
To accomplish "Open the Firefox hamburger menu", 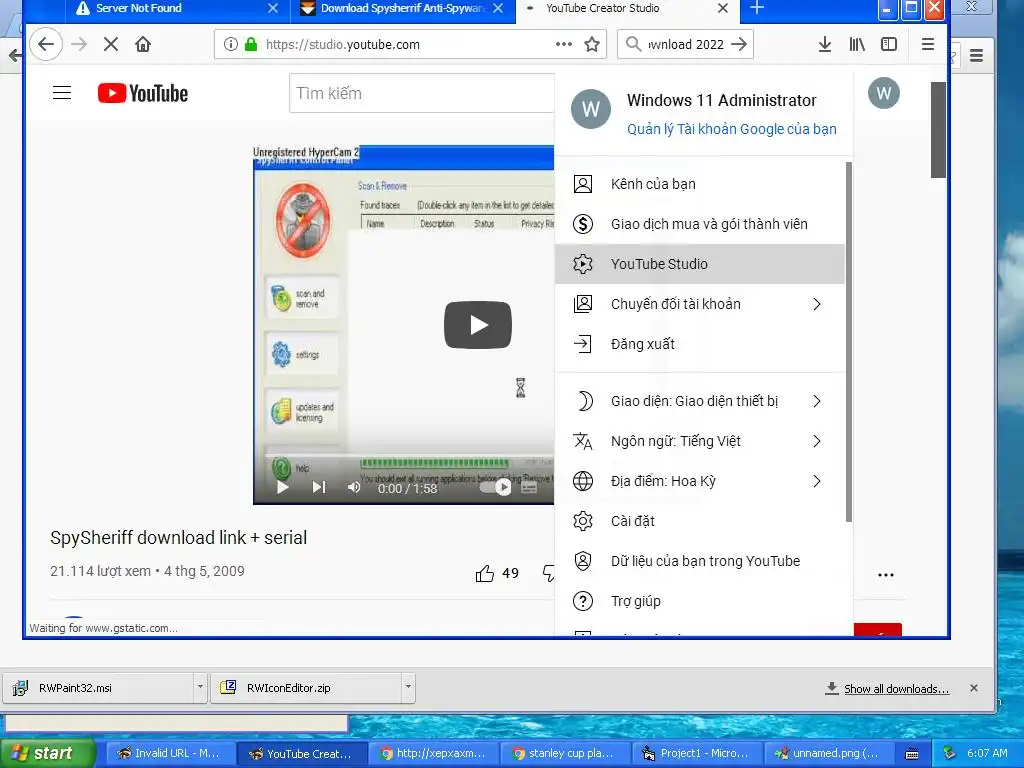I will [x=927, y=44].
